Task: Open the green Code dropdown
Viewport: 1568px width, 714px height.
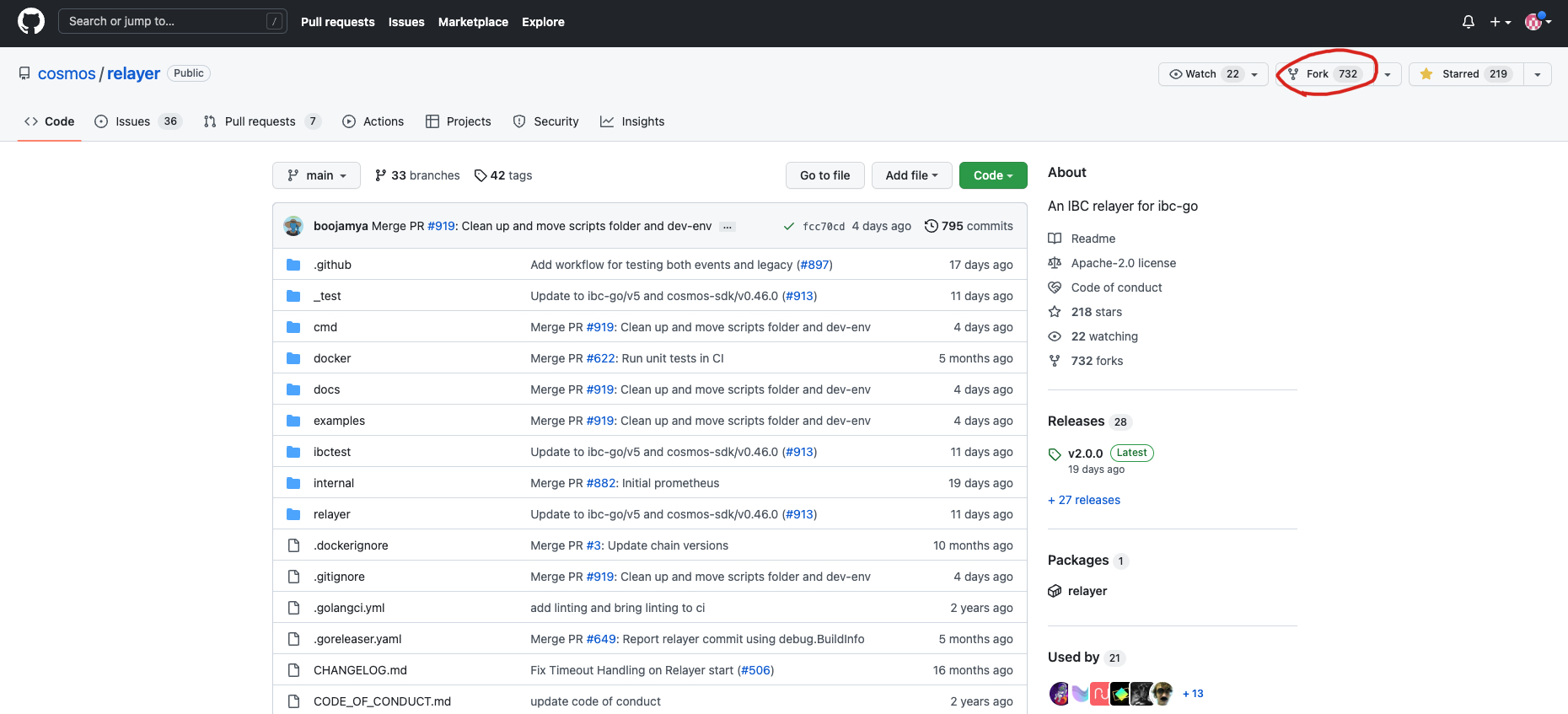Action: (x=993, y=175)
